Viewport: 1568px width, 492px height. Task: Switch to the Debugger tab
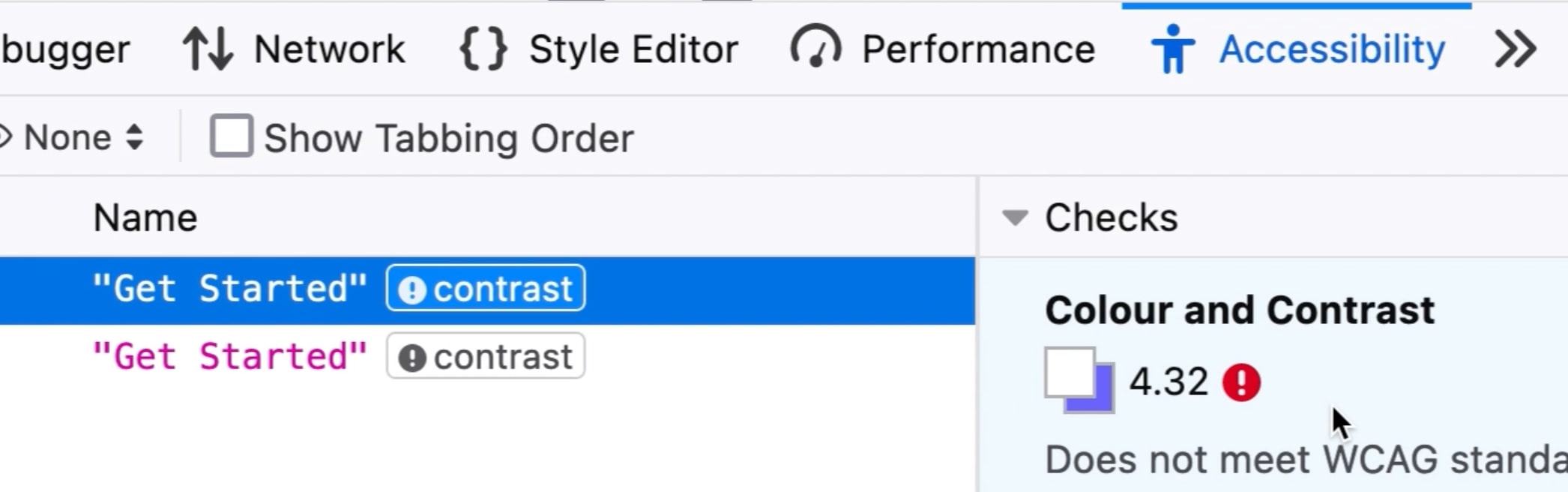pos(66,49)
